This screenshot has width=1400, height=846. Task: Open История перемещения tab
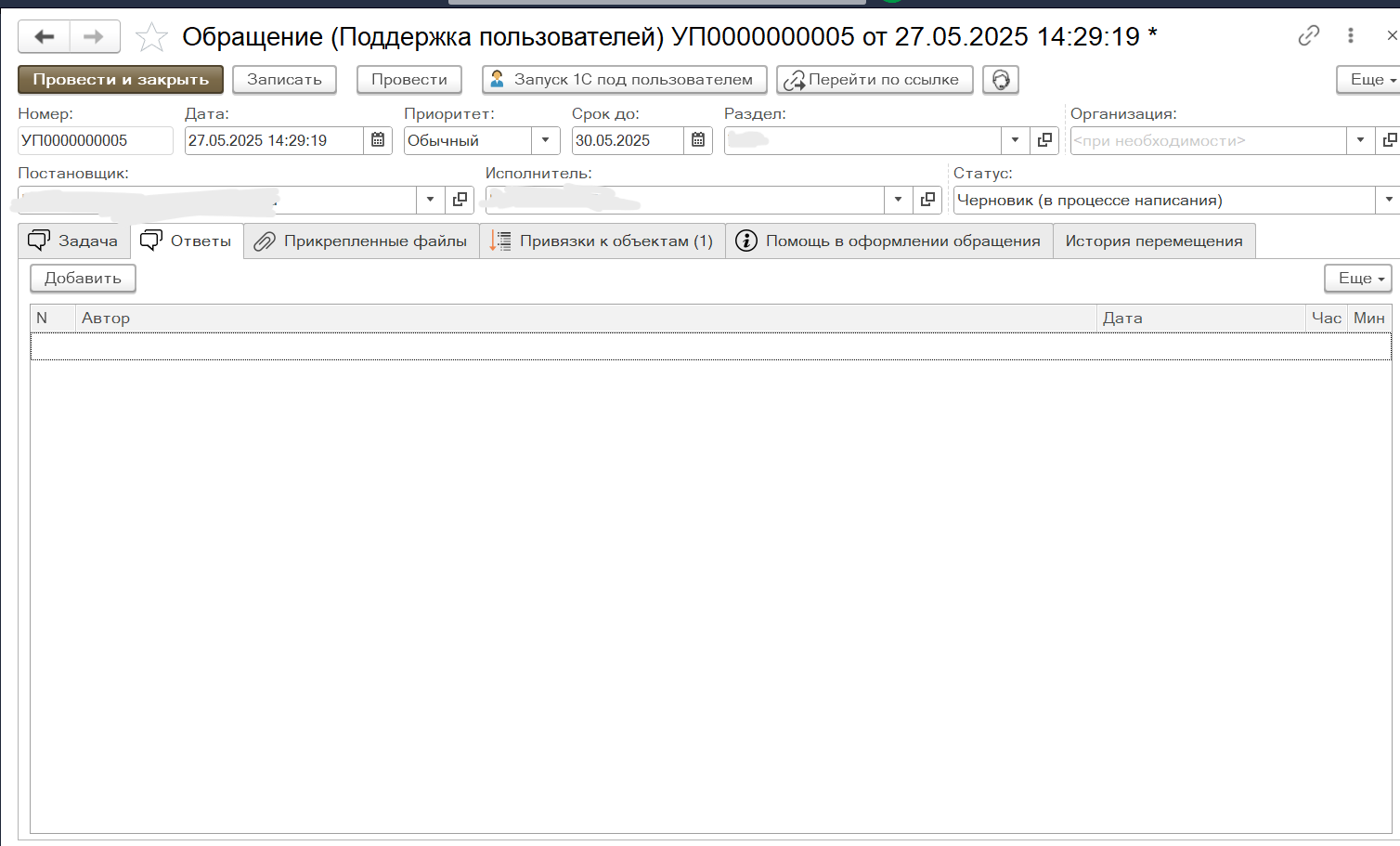[1153, 241]
